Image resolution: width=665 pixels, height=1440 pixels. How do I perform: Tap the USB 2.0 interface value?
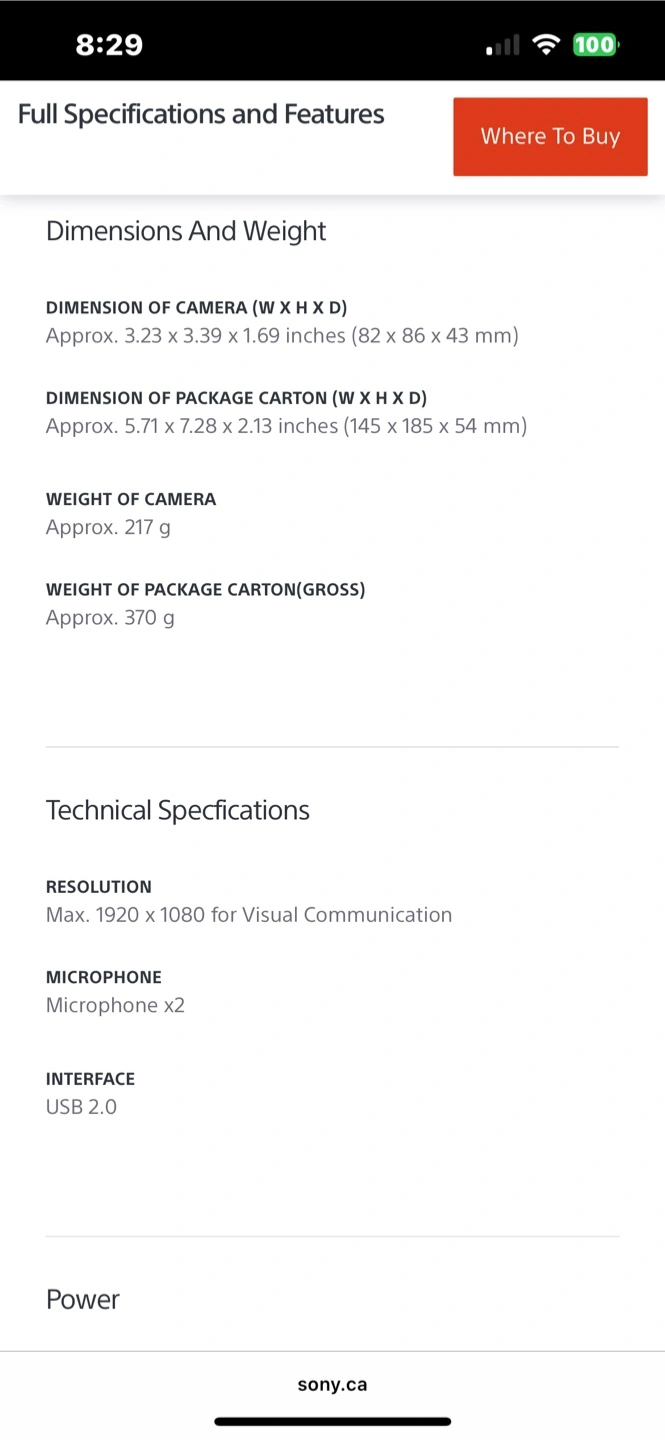pos(81,1107)
